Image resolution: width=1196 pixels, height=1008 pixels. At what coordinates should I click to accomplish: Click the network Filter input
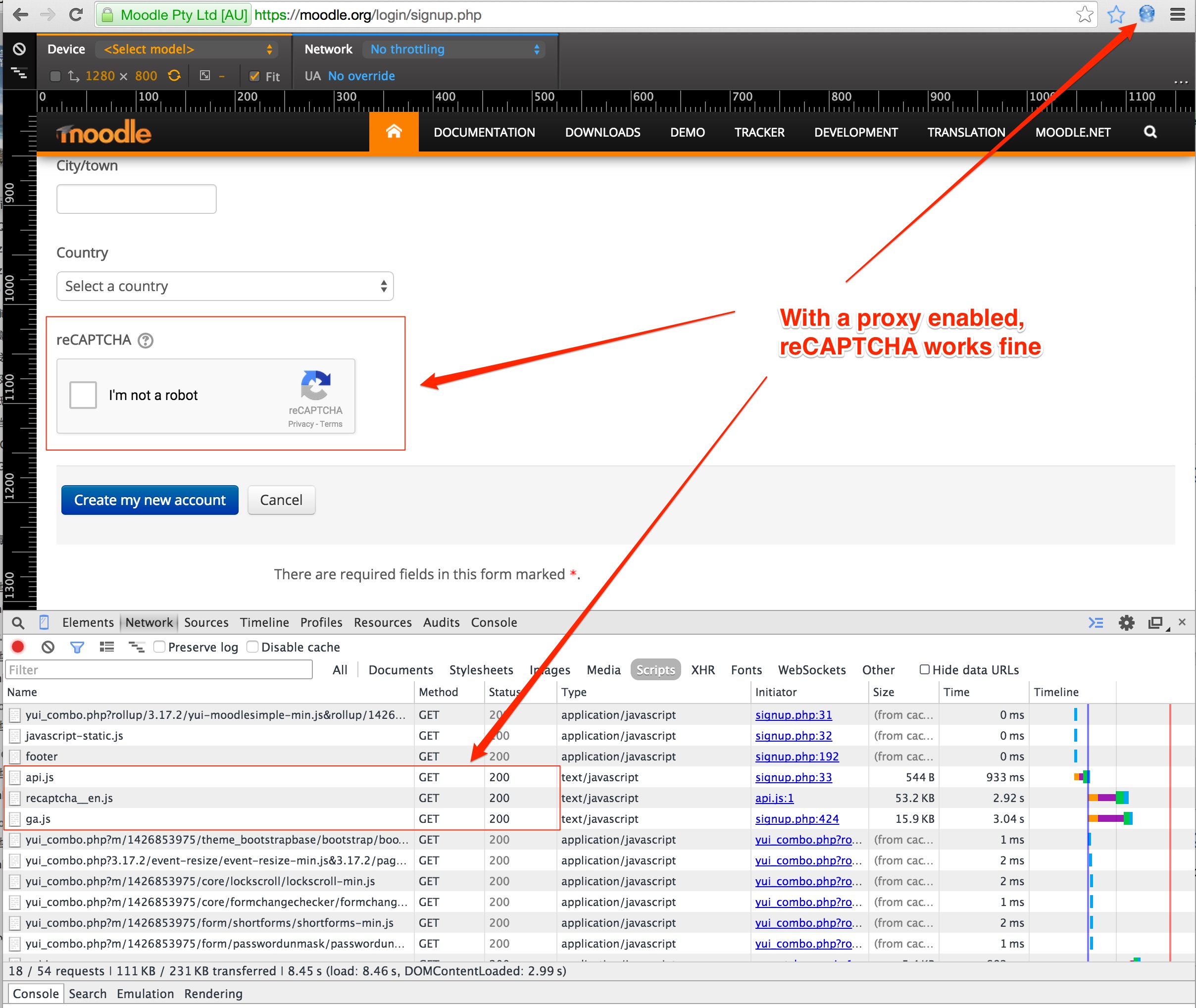159,670
